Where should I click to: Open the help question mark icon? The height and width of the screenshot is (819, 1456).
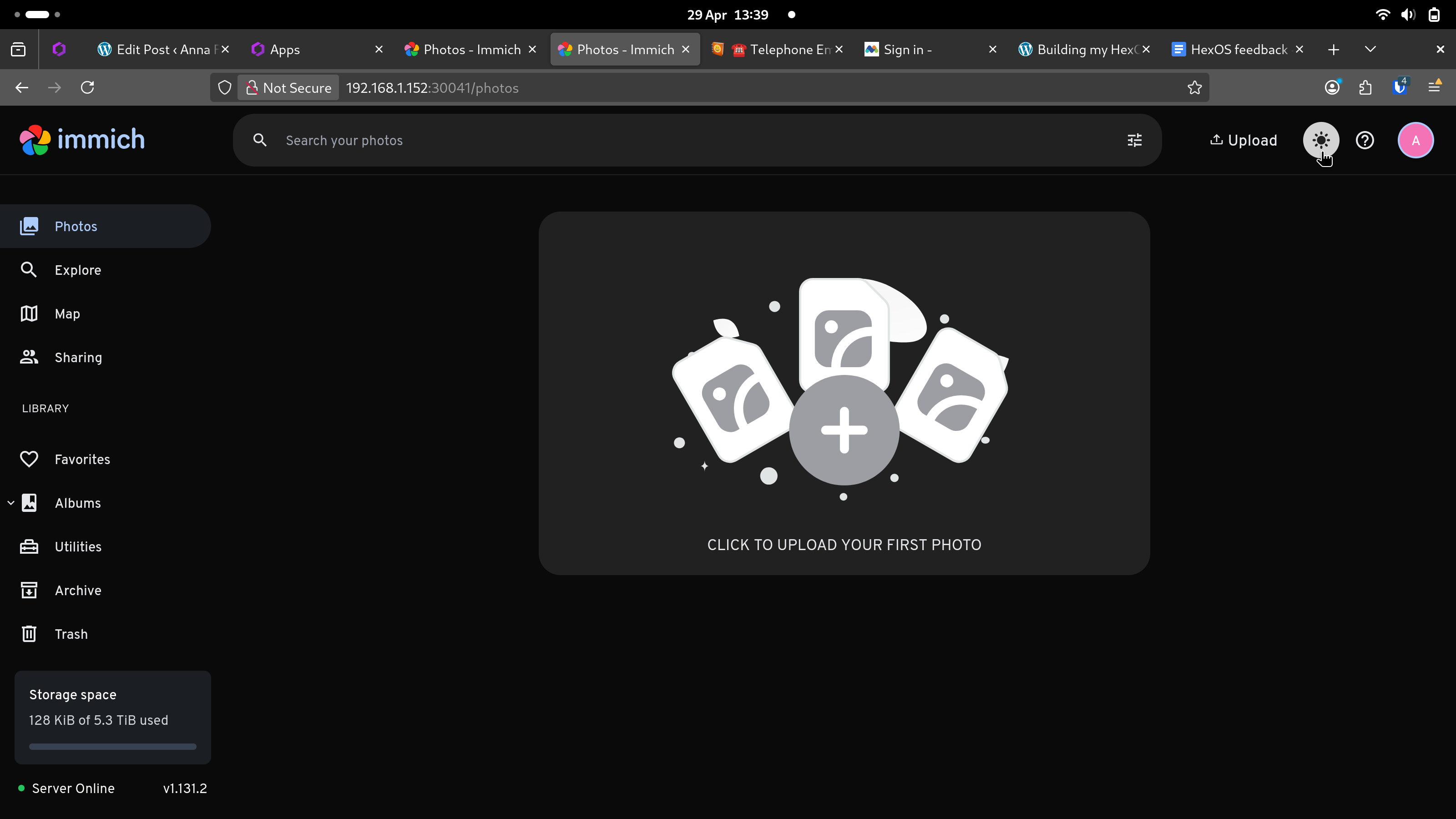(x=1365, y=140)
